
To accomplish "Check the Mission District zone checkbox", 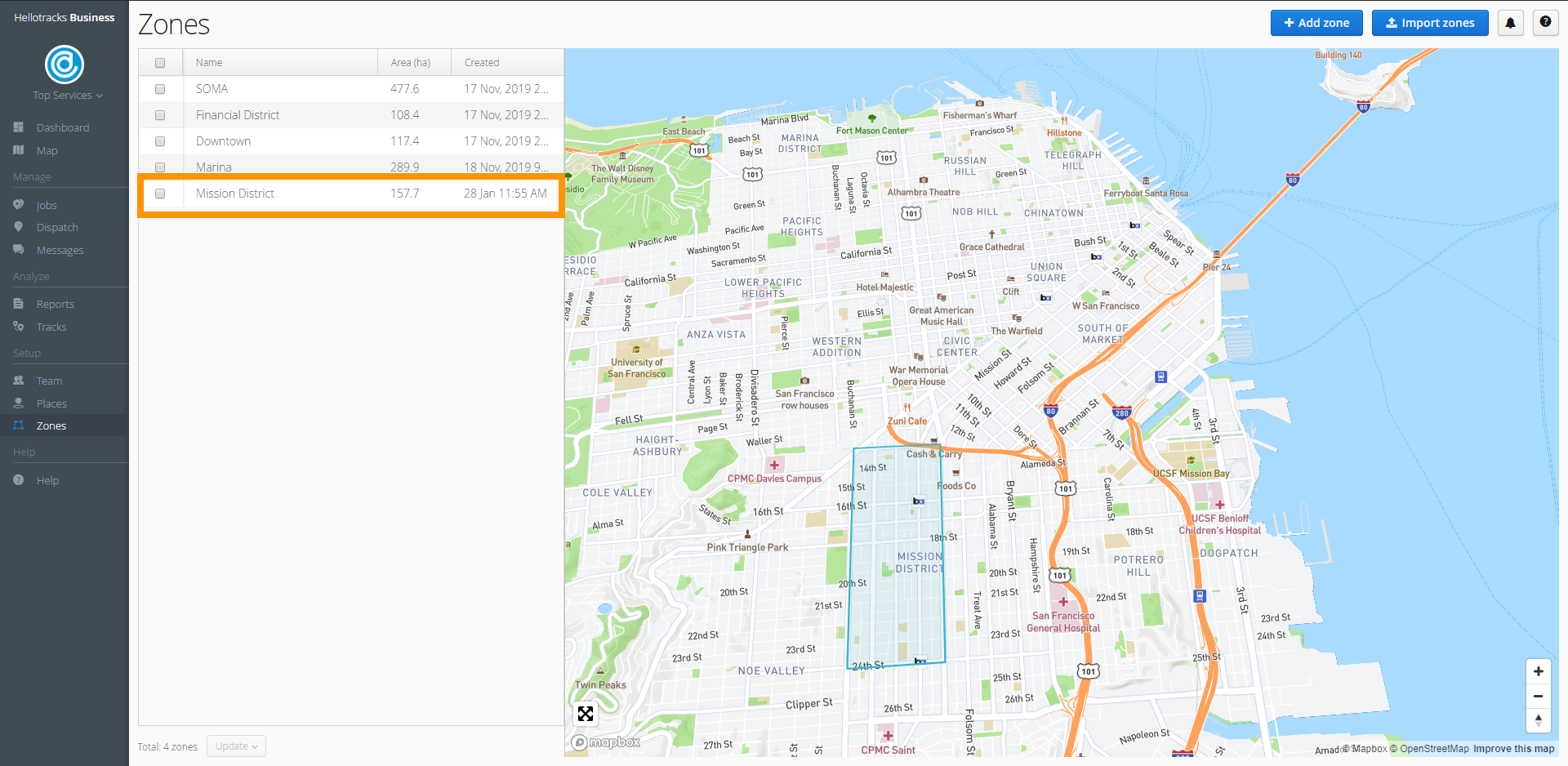I will pos(160,194).
